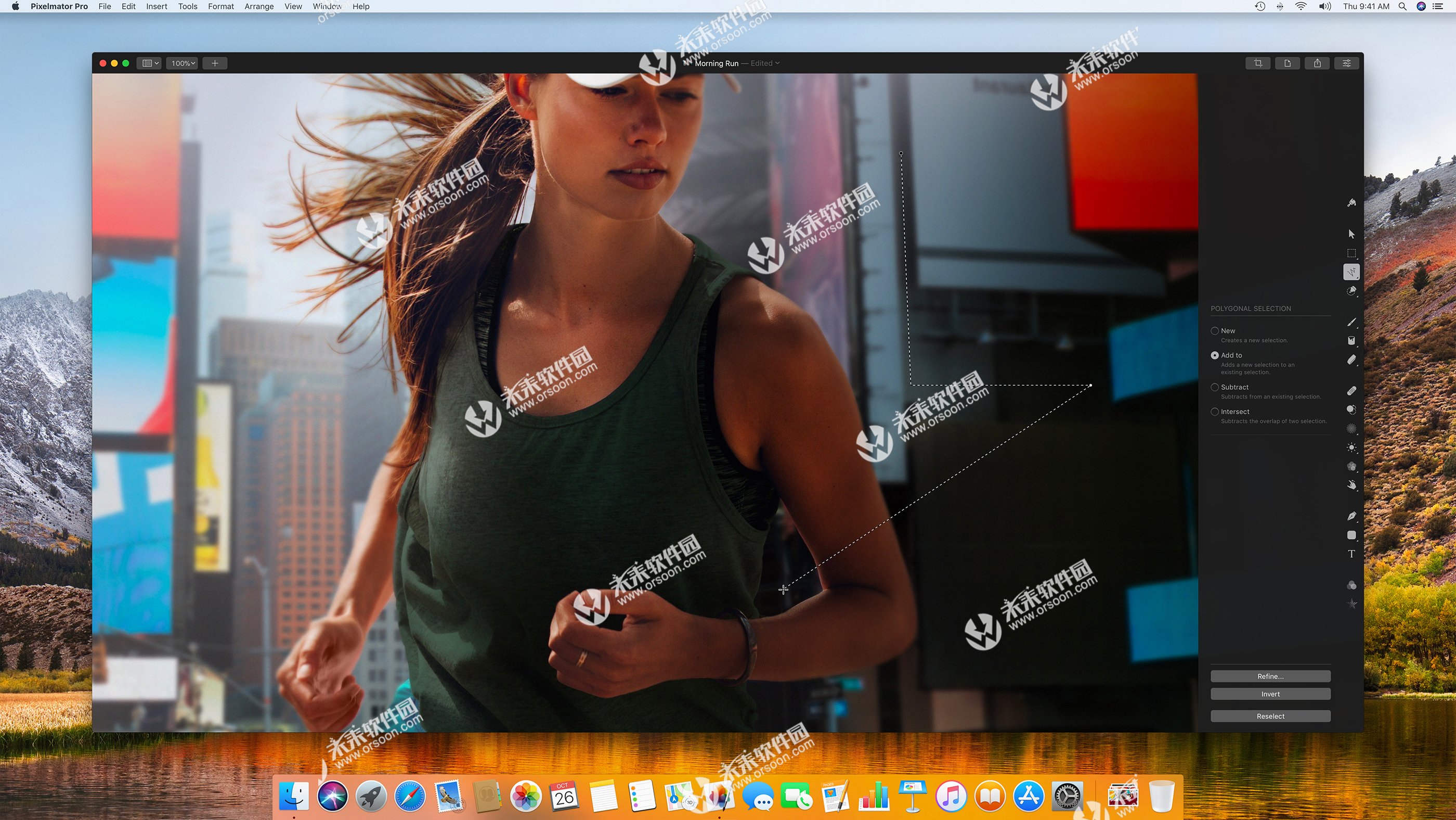Select the Color Fill bucket tool
Viewport: 1456px width, 820px height.
[x=1351, y=340]
